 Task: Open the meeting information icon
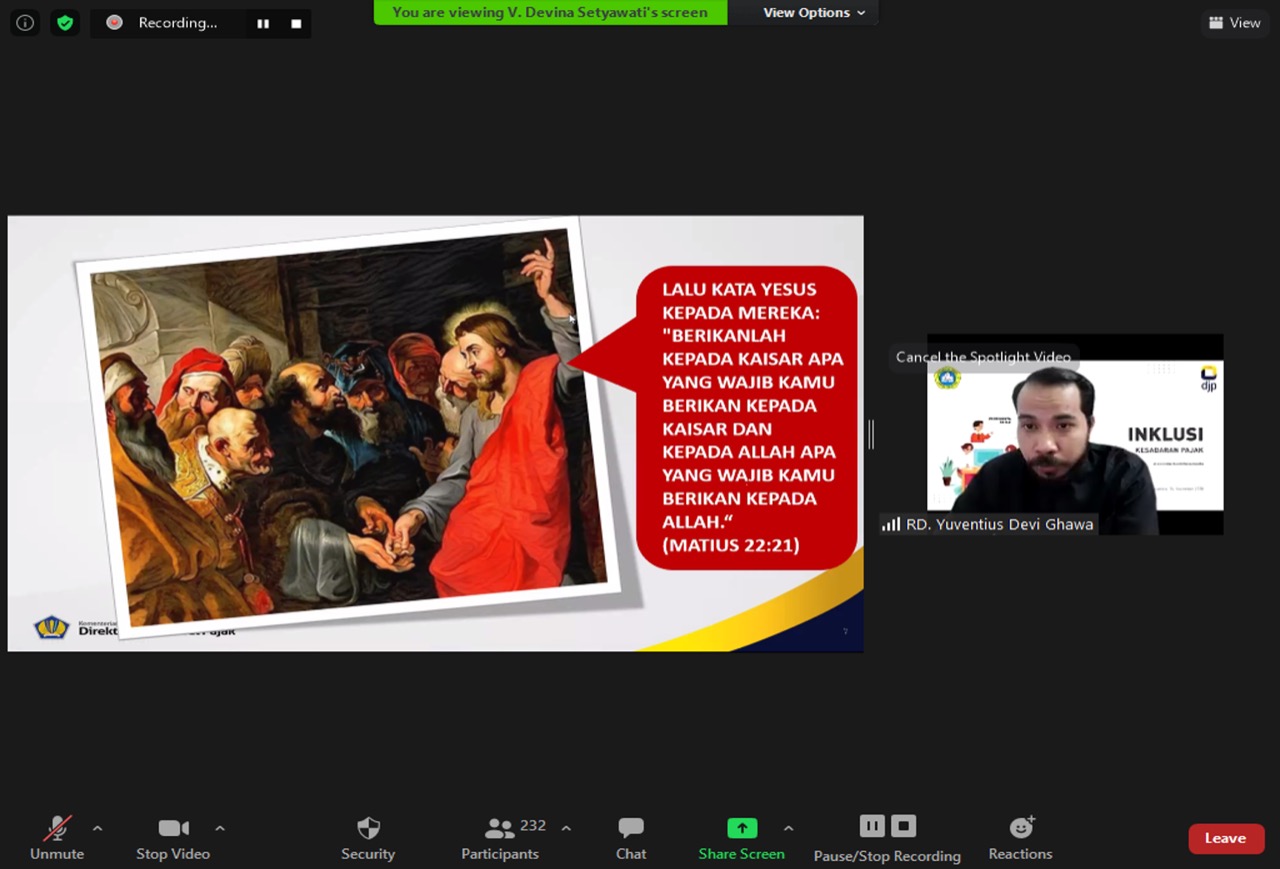(x=25, y=22)
